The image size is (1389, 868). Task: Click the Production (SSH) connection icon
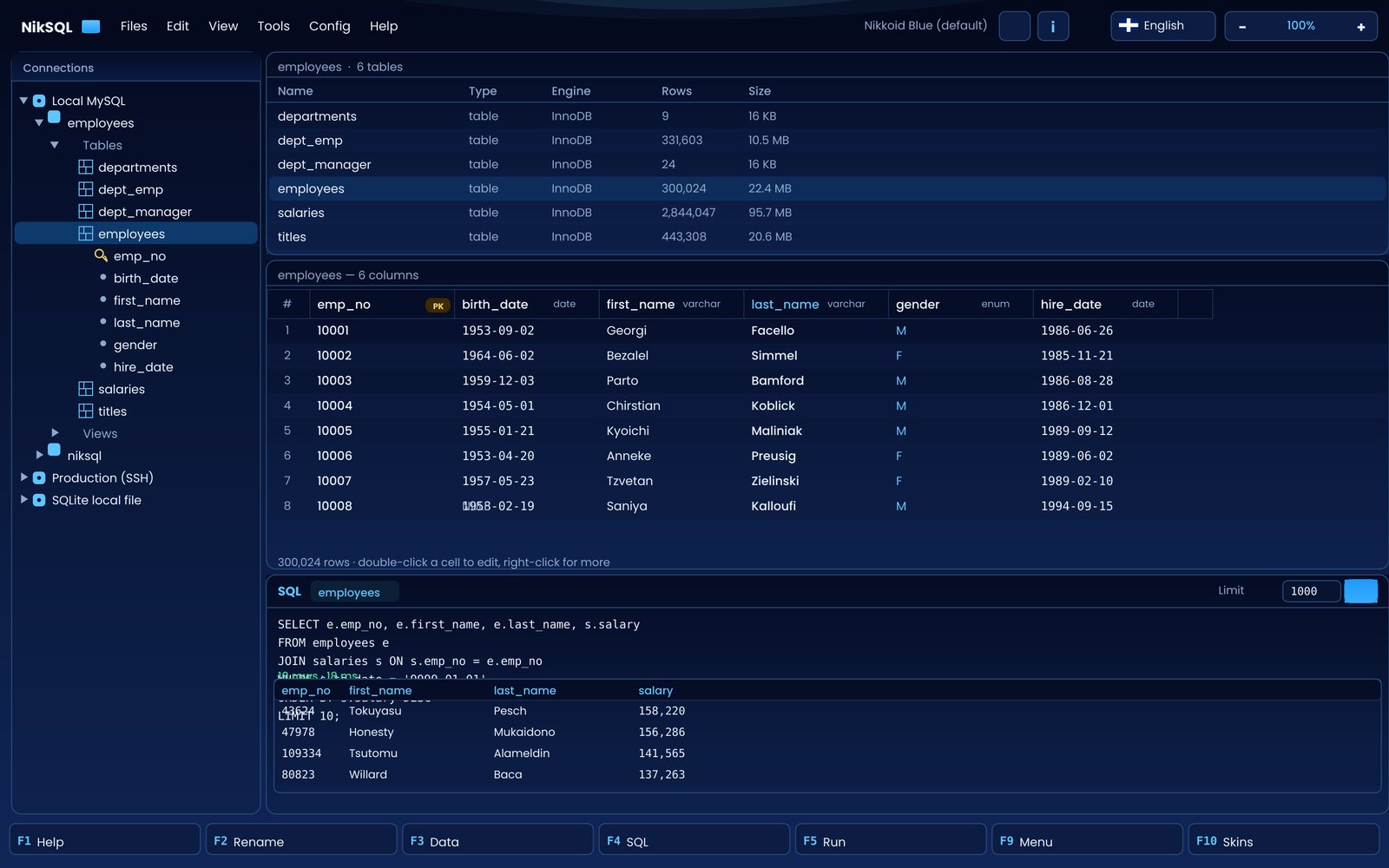point(39,478)
